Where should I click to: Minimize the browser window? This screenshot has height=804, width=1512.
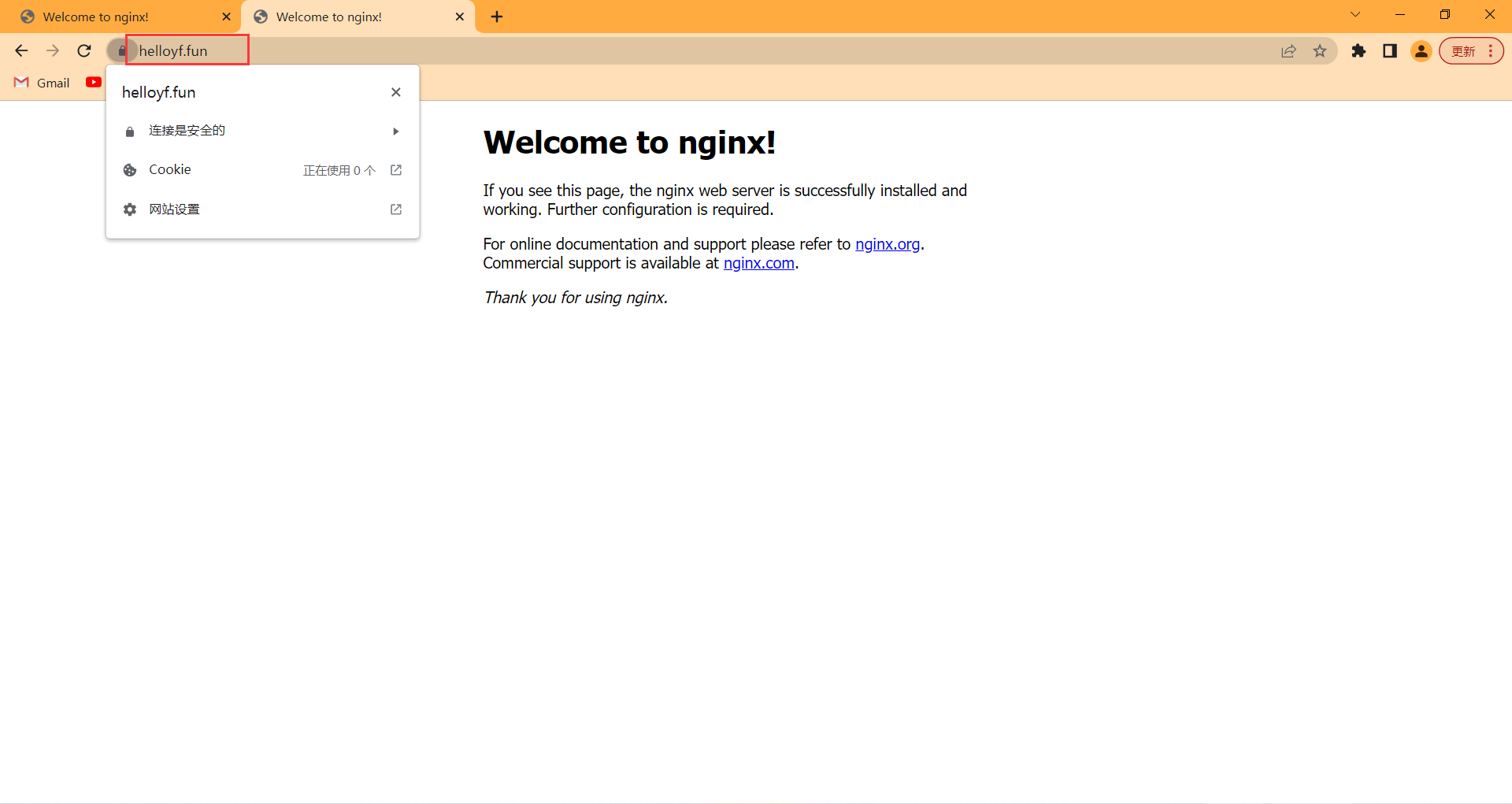(x=1400, y=14)
